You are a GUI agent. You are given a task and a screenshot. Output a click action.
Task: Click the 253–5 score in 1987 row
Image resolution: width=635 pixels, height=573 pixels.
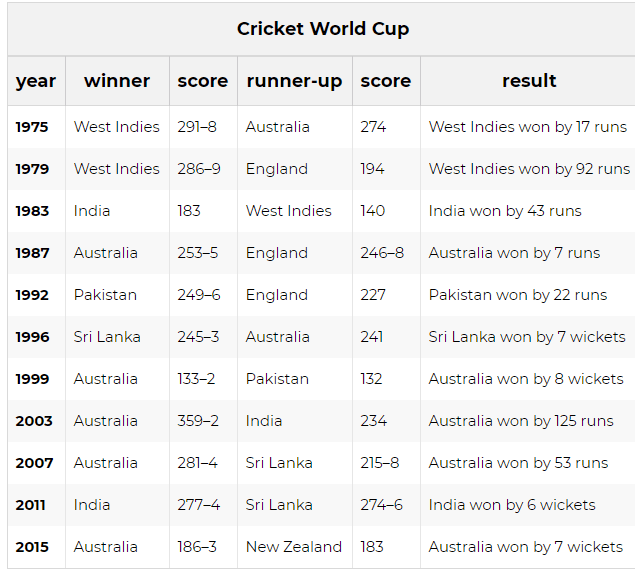pyautogui.click(x=198, y=253)
